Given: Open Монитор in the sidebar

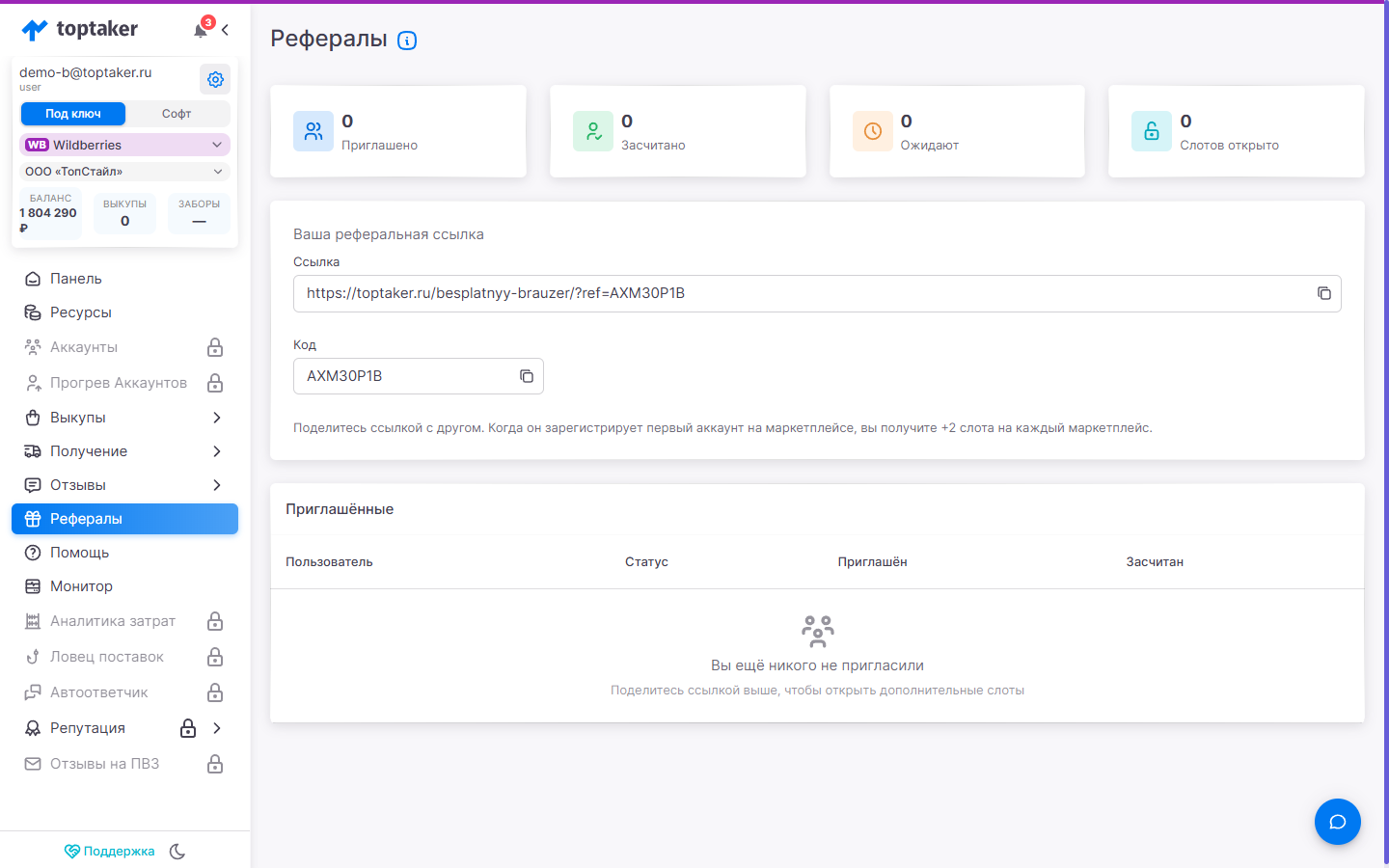Looking at the screenshot, I should 124,586.
